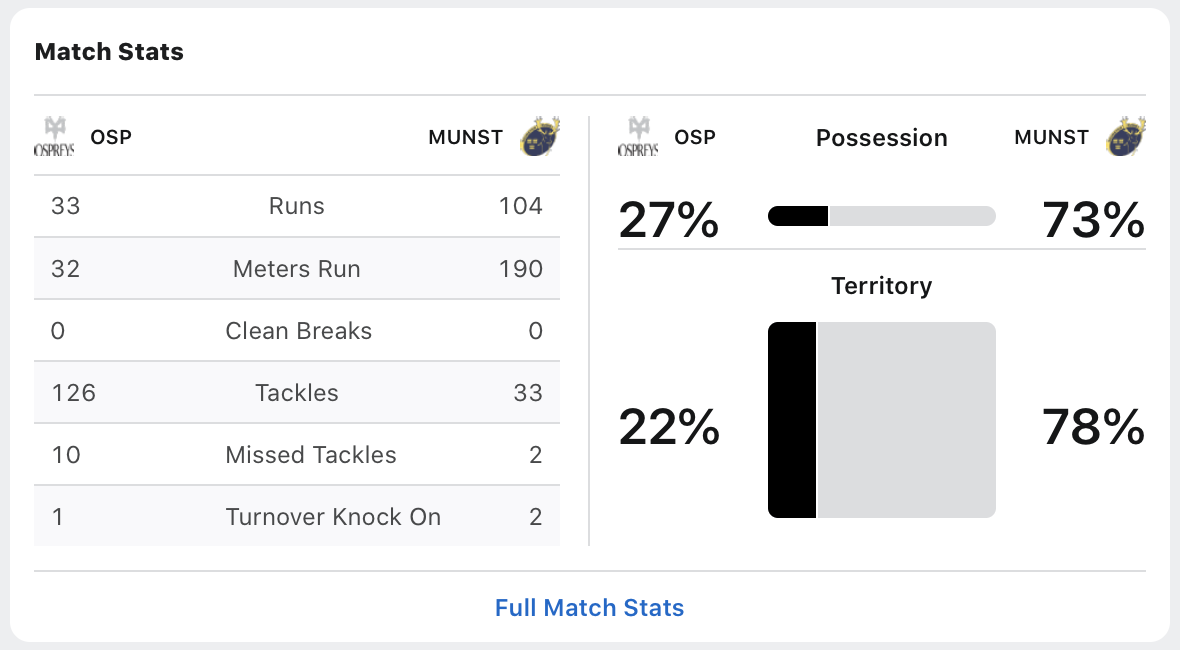Click the Munster crest in stats table header
This screenshot has height=650, width=1180.
(x=540, y=137)
